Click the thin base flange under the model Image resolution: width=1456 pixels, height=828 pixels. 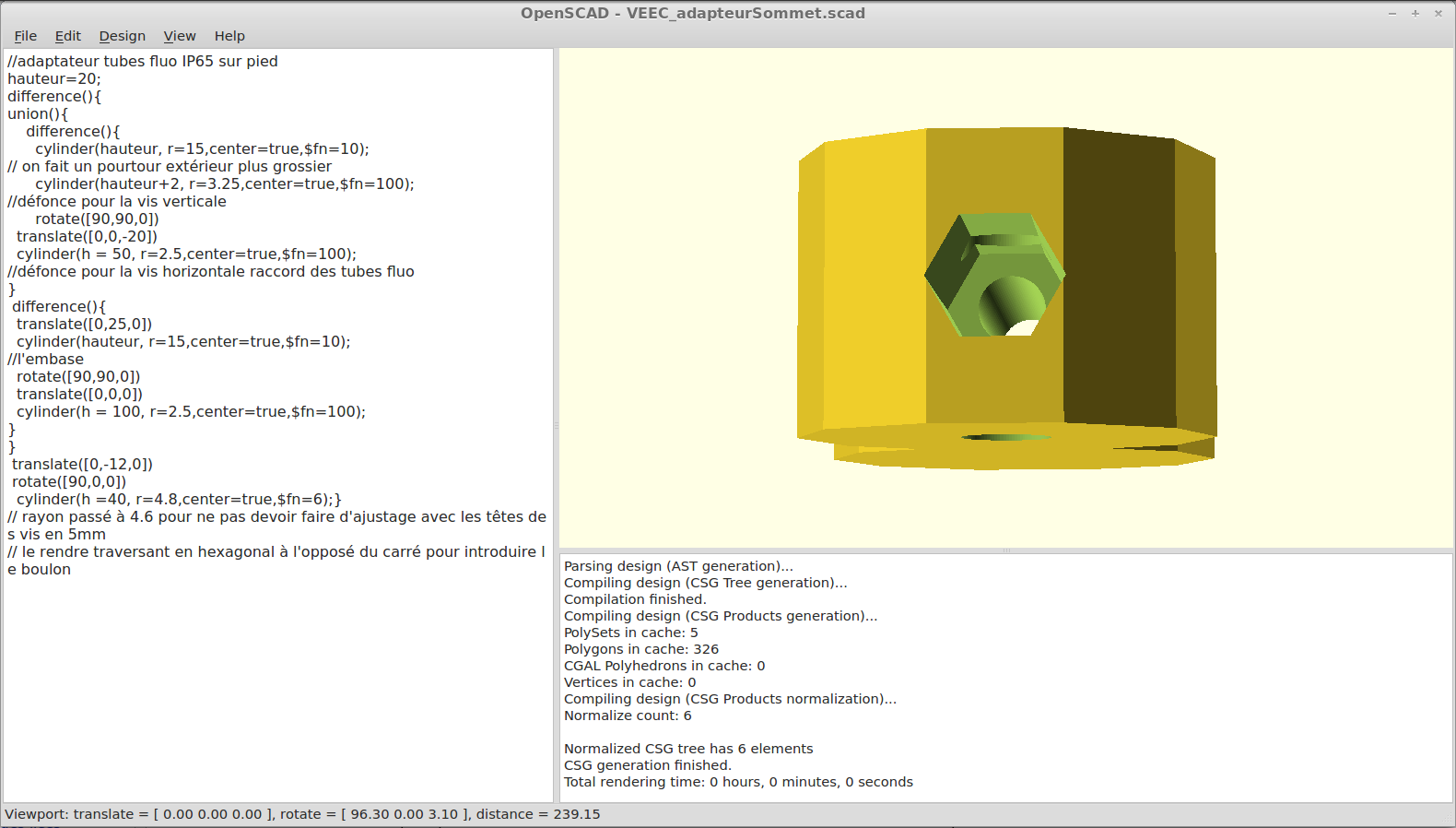1014,458
